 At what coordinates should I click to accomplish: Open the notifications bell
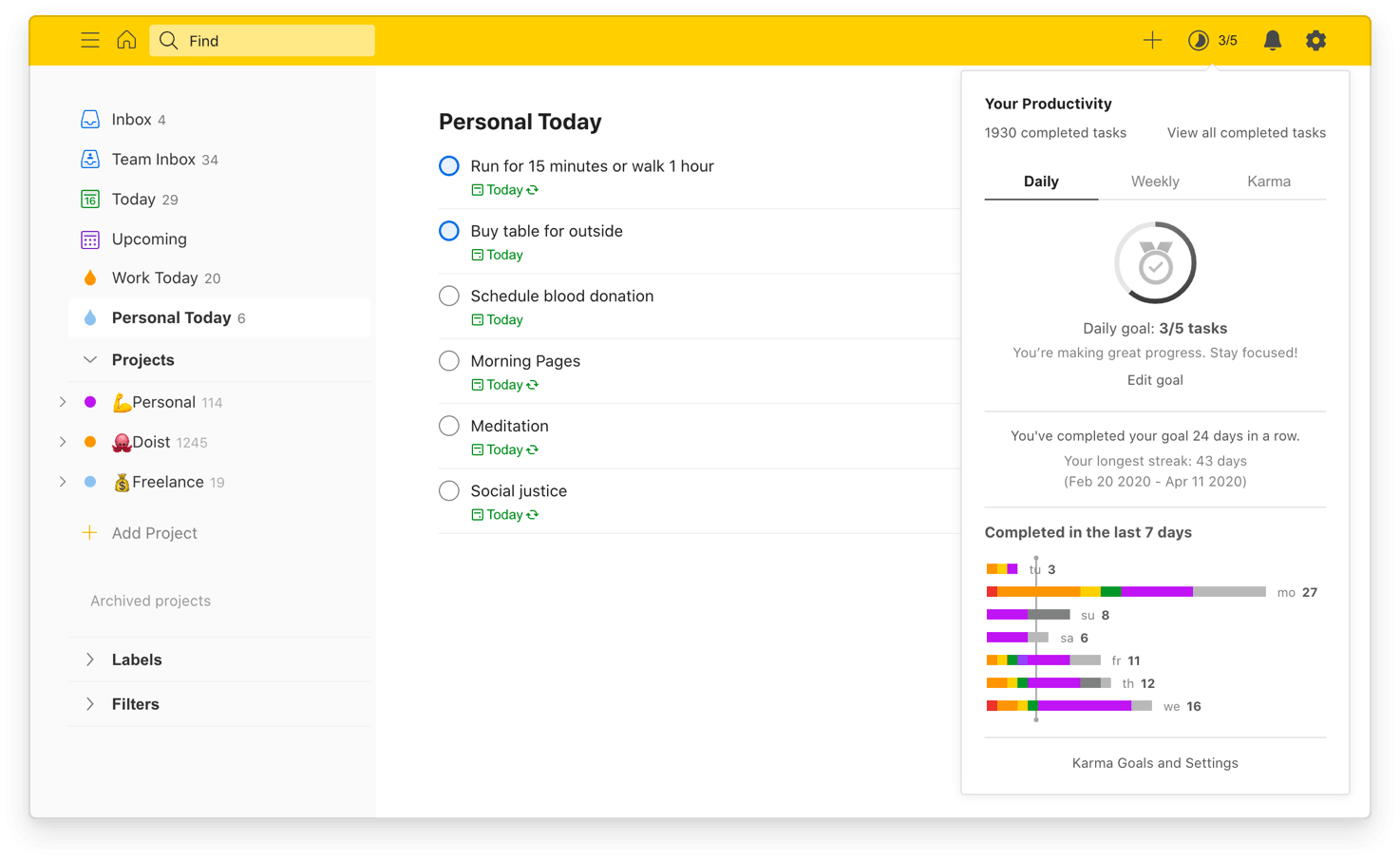[x=1272, y=40]
